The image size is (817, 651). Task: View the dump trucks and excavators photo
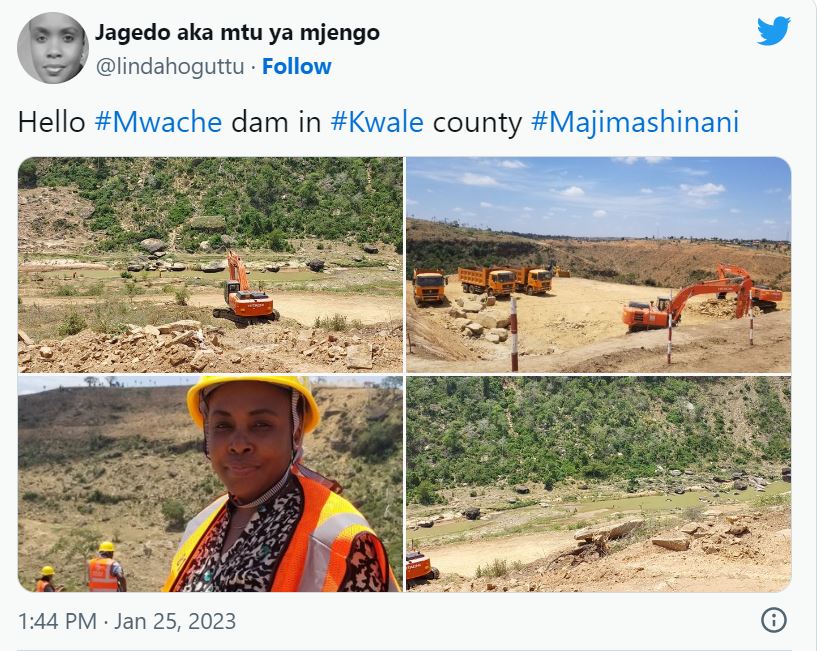coord(598,264)
